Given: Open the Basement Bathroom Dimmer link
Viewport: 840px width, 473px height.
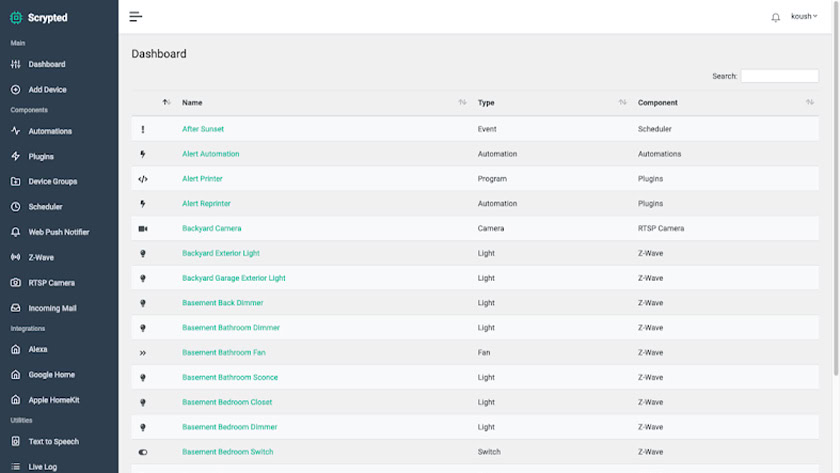Looking at the screenshot, I should tap(231, 328).
